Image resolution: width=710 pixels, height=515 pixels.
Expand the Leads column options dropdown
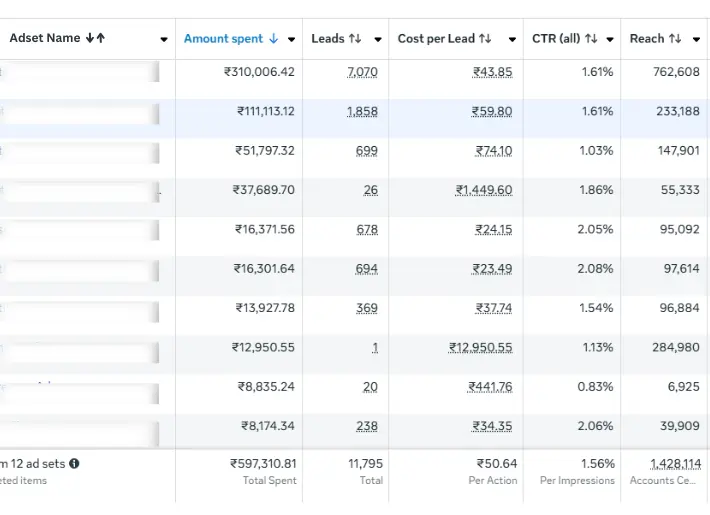[378, 40]
